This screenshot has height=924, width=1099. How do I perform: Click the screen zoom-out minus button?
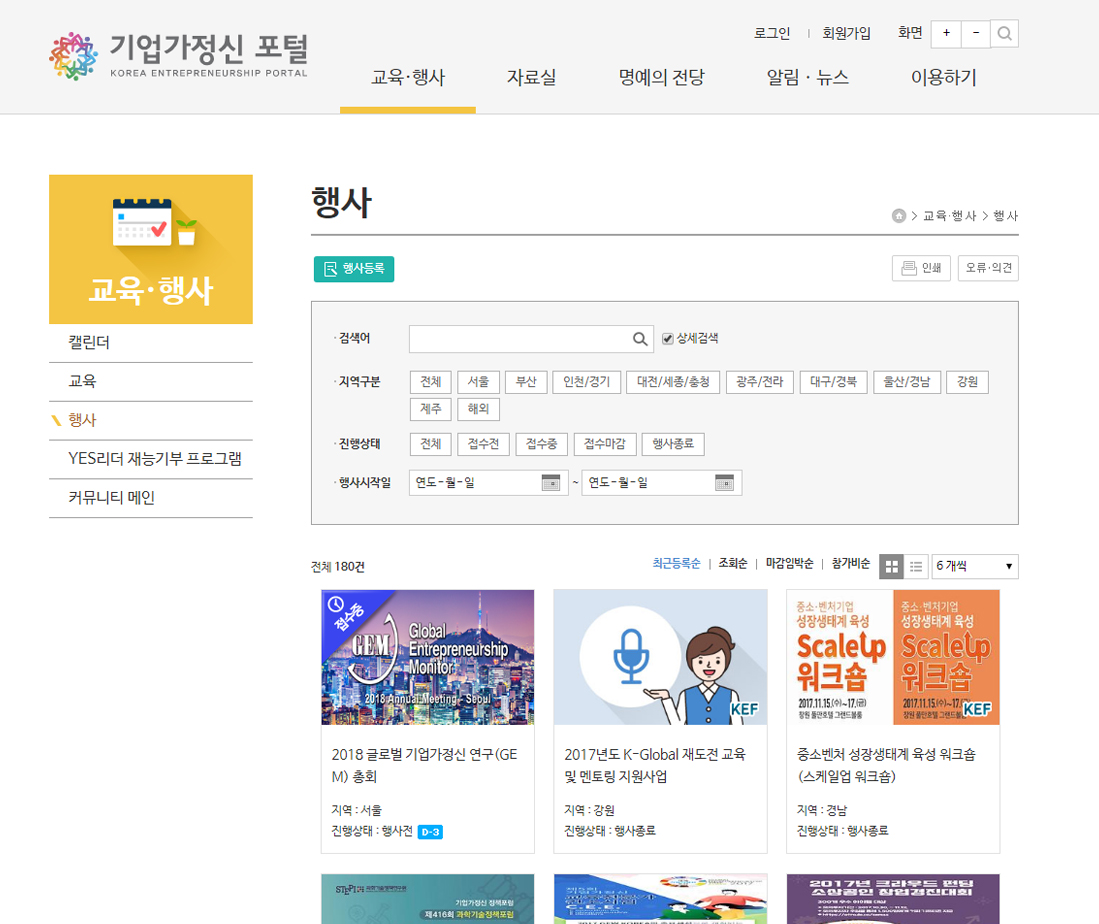pos(976,34)
